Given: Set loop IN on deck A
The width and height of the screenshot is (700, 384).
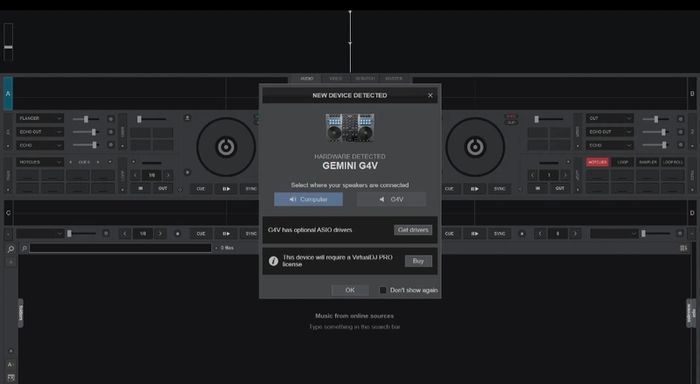Looking at the screenshot, I should tap(141, 188).
